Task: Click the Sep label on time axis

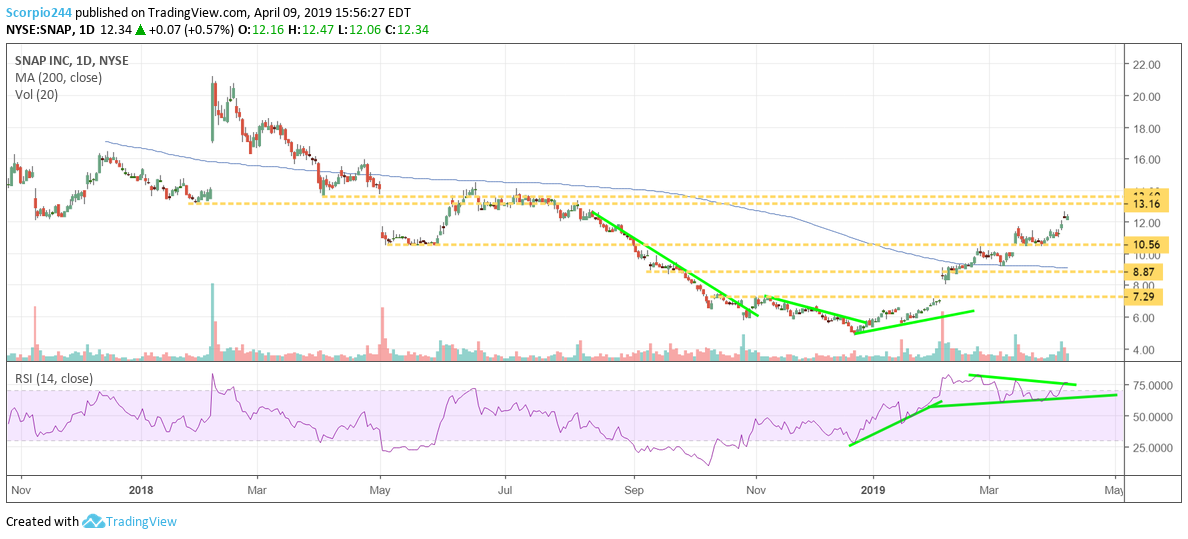Action: (x=634, y=489)
